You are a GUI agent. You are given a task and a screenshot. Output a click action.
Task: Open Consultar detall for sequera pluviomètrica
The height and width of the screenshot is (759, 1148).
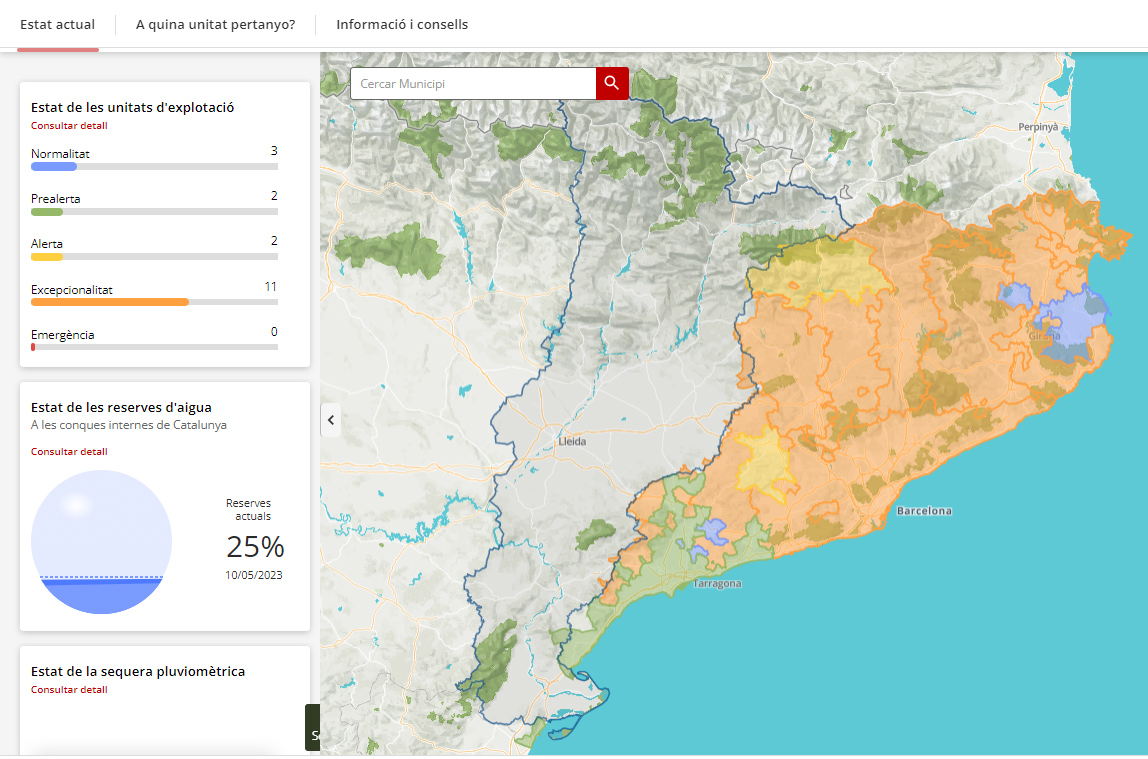click(x=68, y=689)
